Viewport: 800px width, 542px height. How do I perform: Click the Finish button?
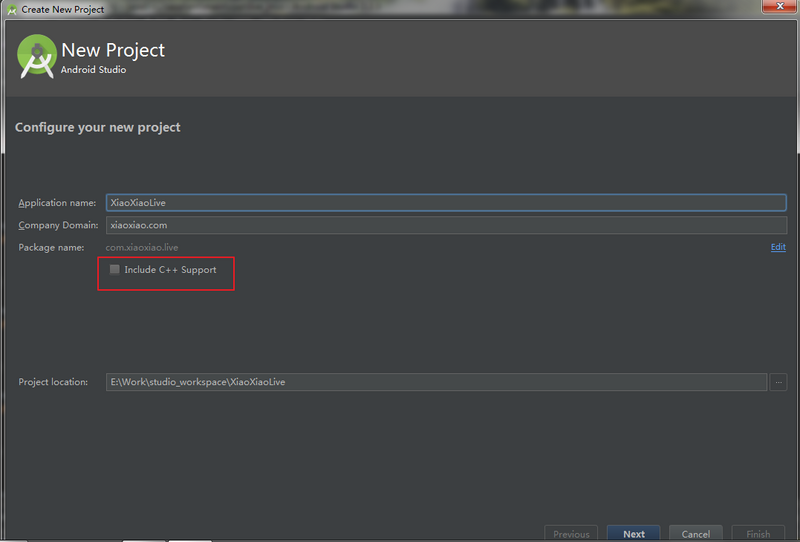pyautogui.click(x=758, y=533)
